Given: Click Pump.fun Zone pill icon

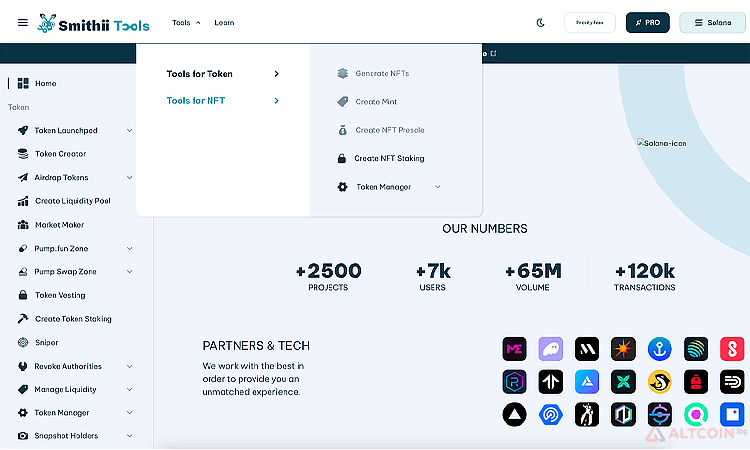Looking at the screenshot, I should pyautogui.click(x=22, y=248).
